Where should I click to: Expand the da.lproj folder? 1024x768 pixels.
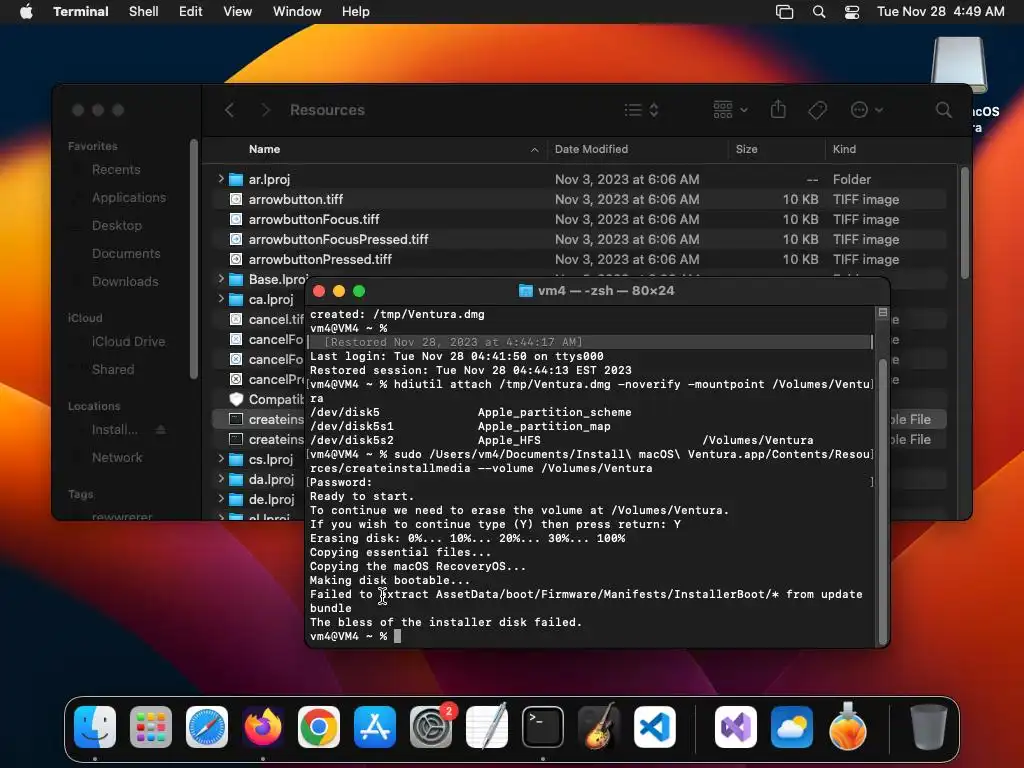tap(221, 479)
